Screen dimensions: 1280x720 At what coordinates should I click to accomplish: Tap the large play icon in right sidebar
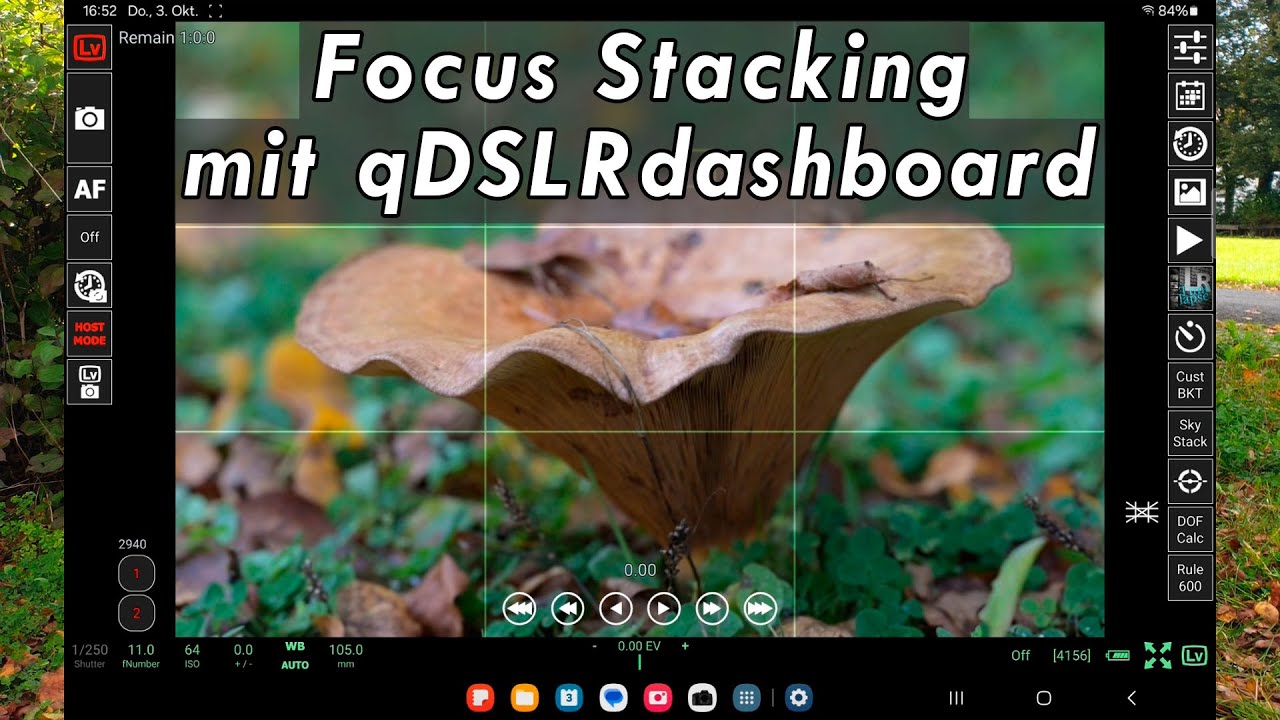pos(1190,240)
